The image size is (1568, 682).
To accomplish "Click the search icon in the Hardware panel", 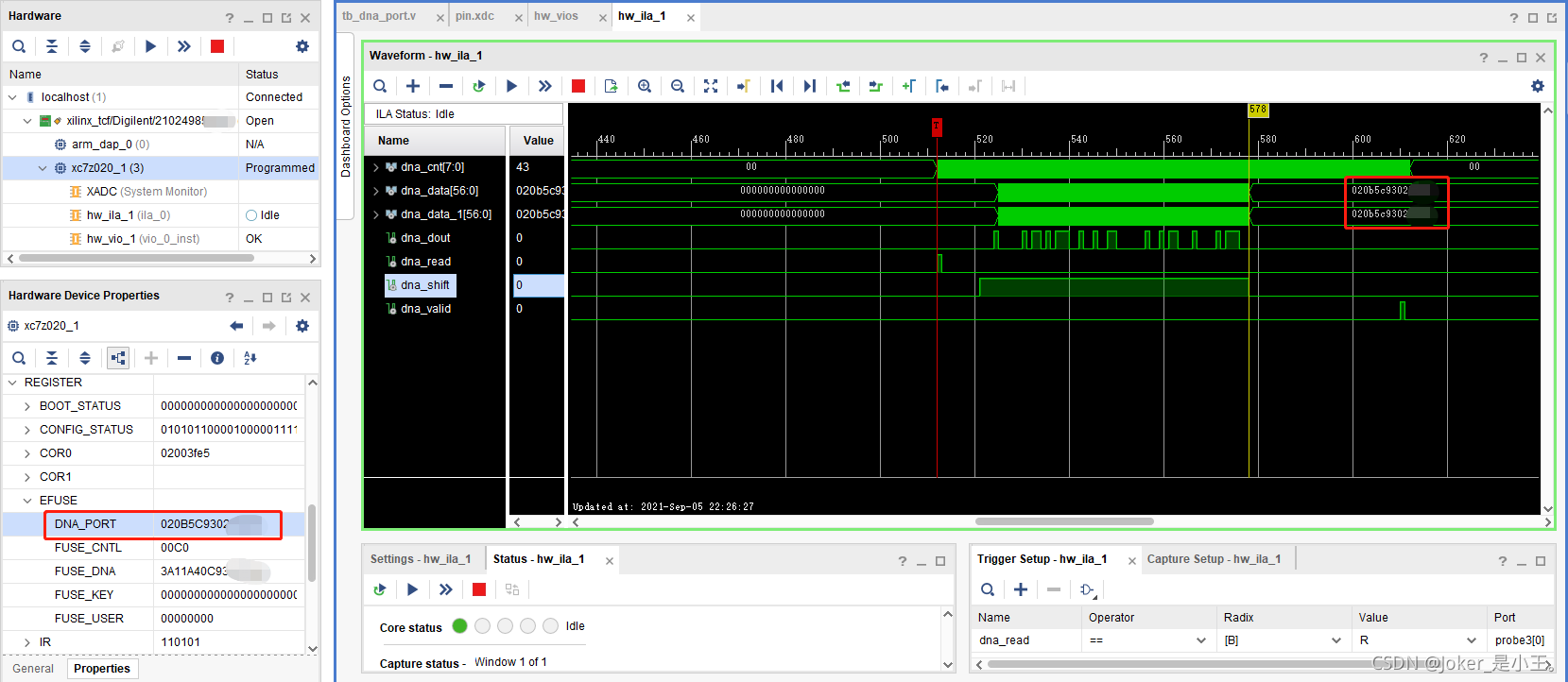I will pyautogui.click(x=19, y=46).
